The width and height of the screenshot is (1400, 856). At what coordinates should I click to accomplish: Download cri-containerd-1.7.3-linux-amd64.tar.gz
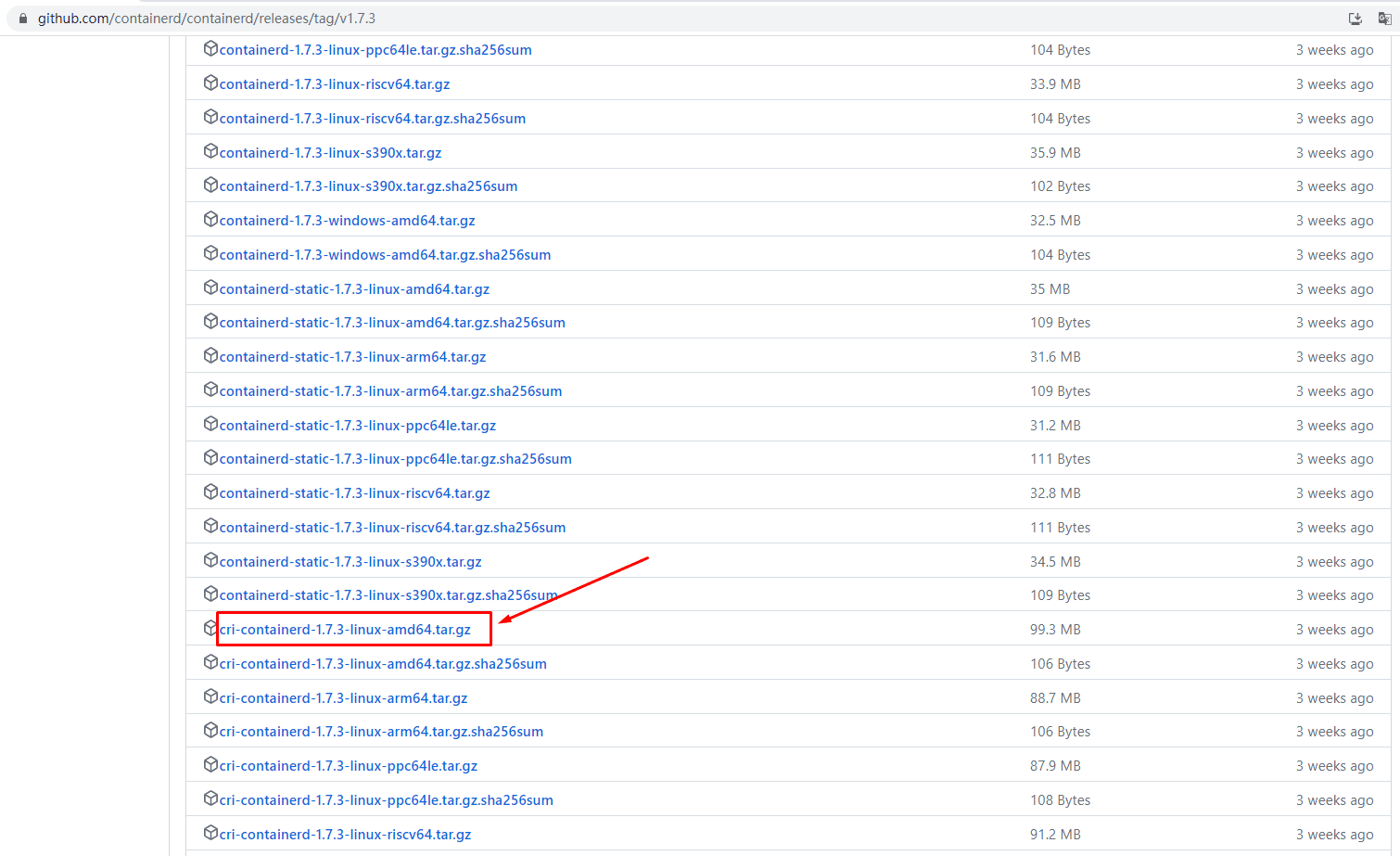(345, 630)
